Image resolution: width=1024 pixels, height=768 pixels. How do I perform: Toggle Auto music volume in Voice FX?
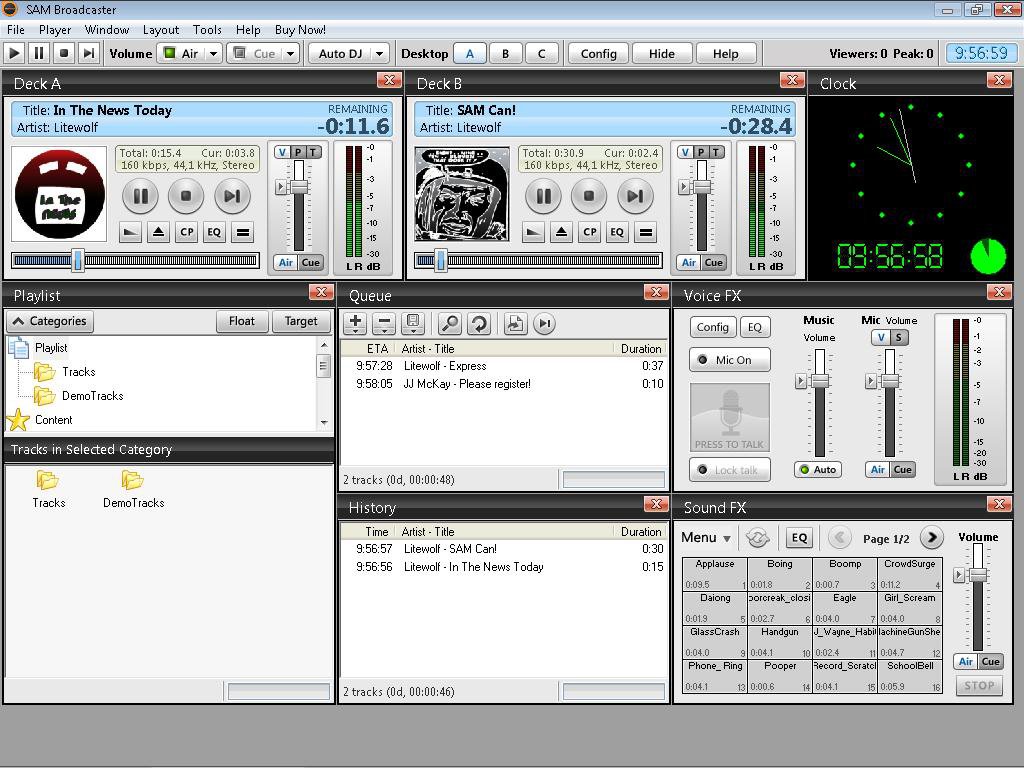pyautogui.click(x=817, y=469)
